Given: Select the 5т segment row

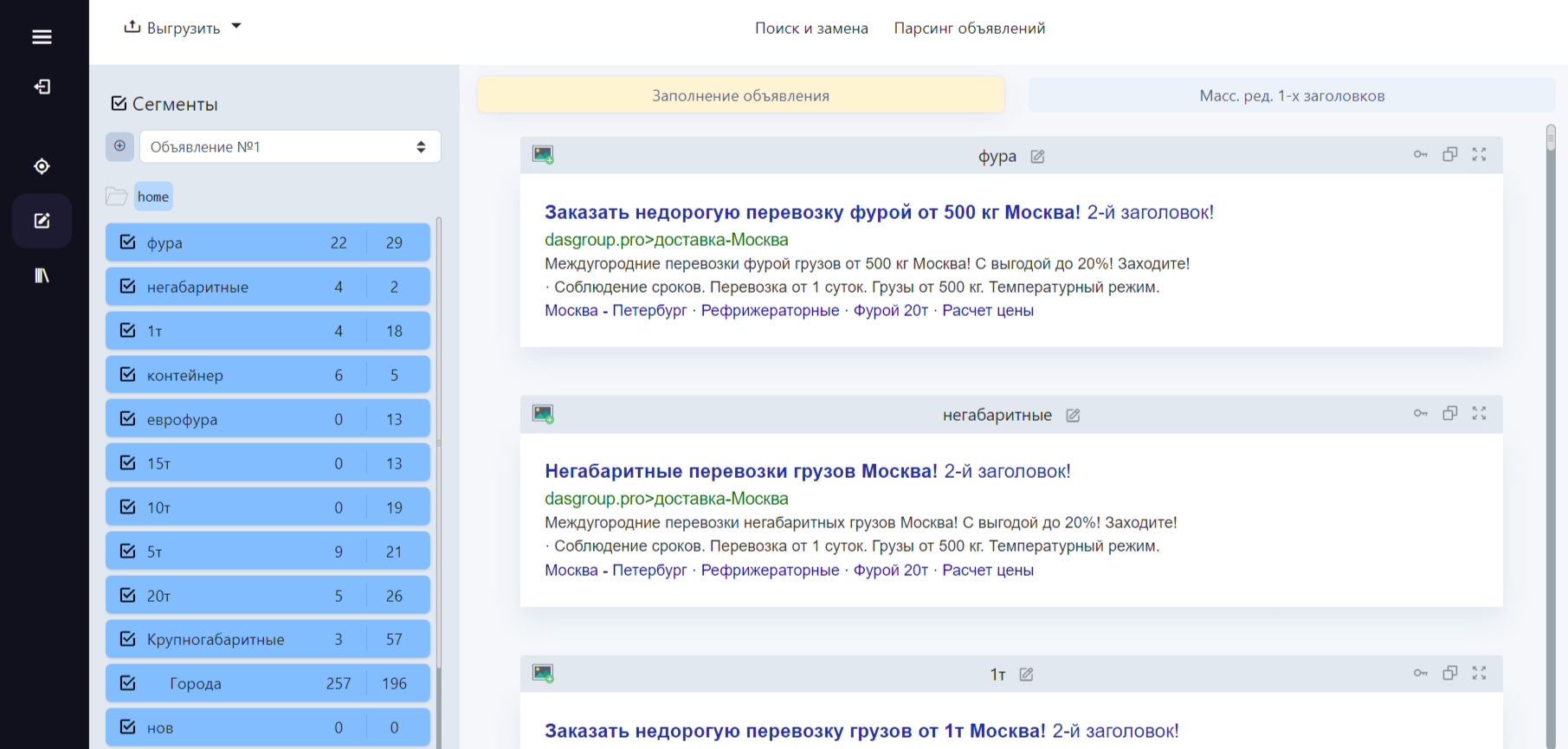Looking at the screenshot, I should [268, 552].
